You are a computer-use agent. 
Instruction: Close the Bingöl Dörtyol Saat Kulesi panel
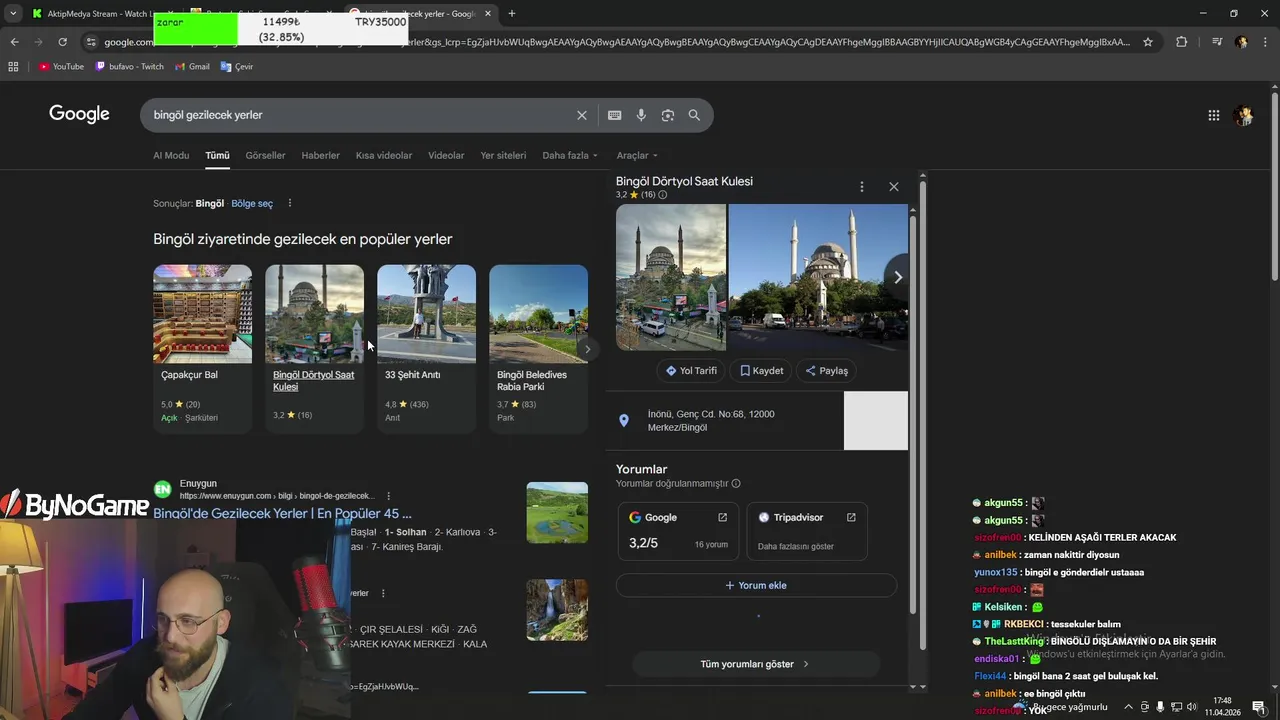pos(893,187)
